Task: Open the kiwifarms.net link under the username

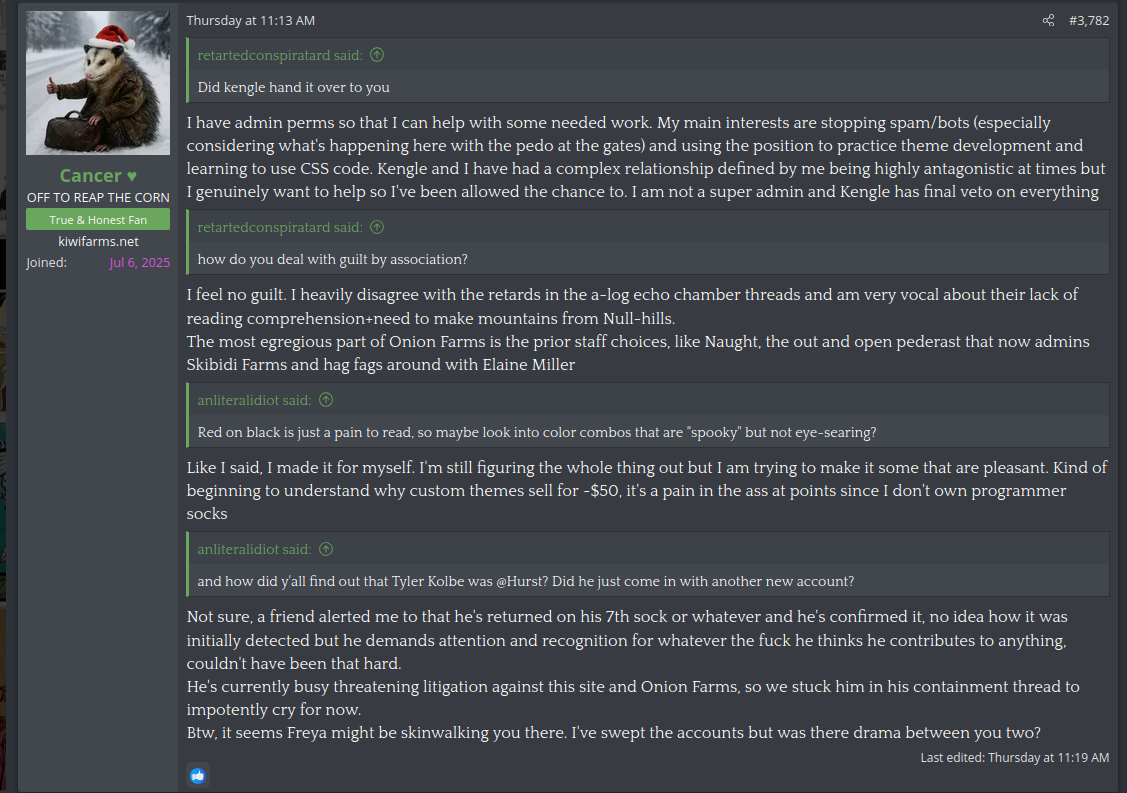Action: (x=97, y=241)
